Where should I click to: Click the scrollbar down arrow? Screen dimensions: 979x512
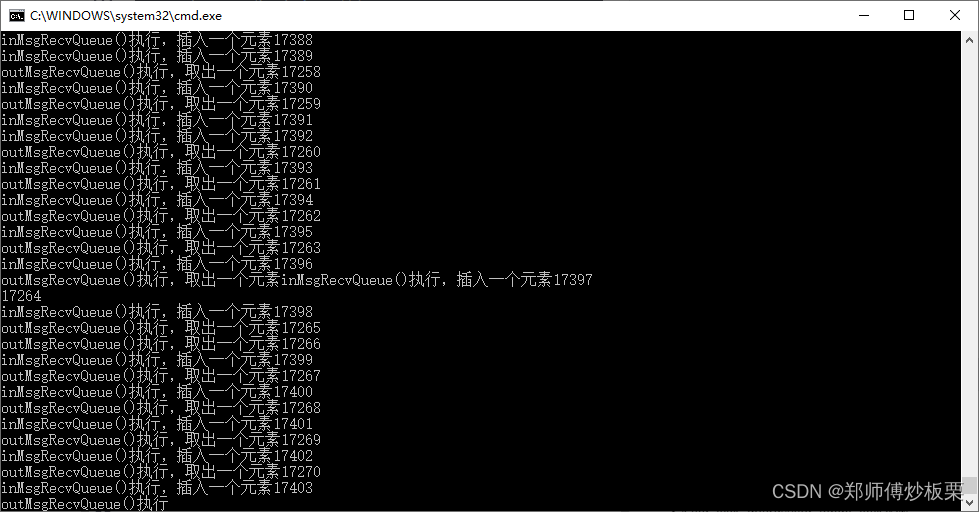pos(970,502)
